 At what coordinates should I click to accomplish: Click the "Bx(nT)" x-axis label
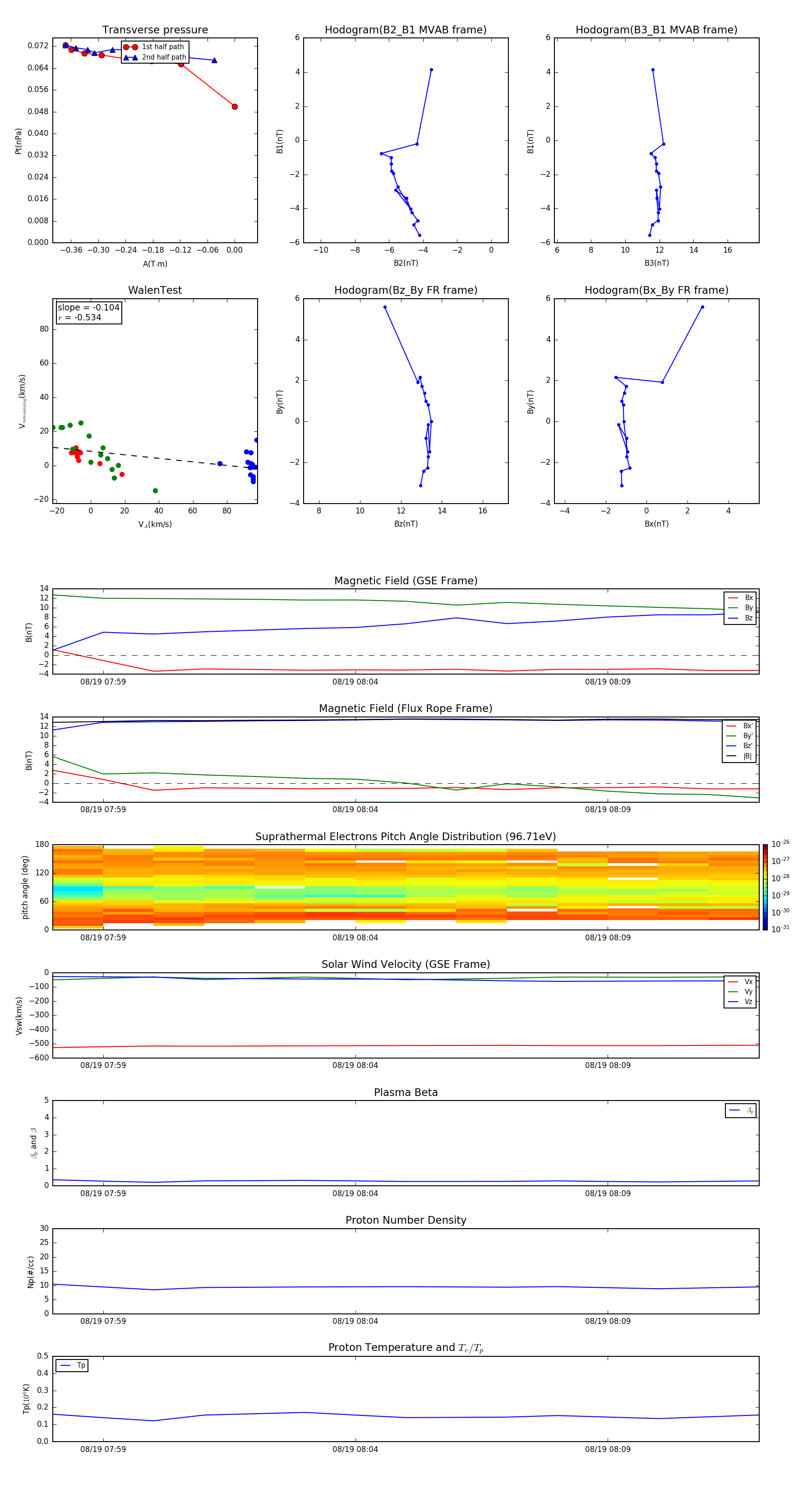coord(656,524)
